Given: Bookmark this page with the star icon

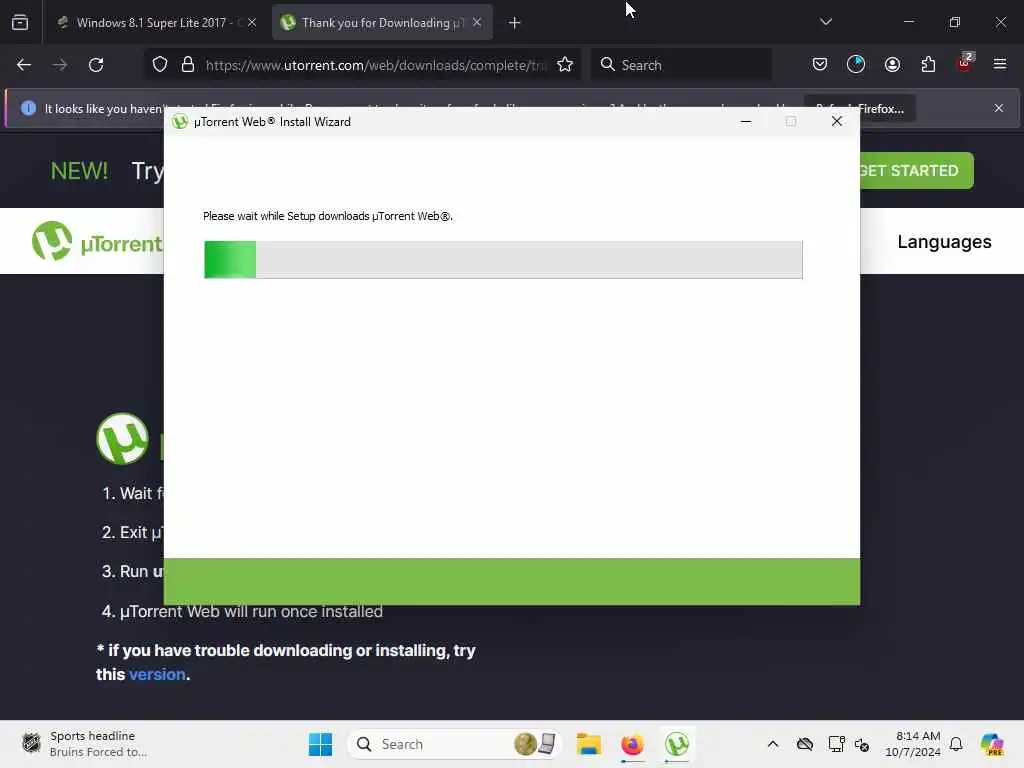Looking at the screenshot, I should pos(565,65).
